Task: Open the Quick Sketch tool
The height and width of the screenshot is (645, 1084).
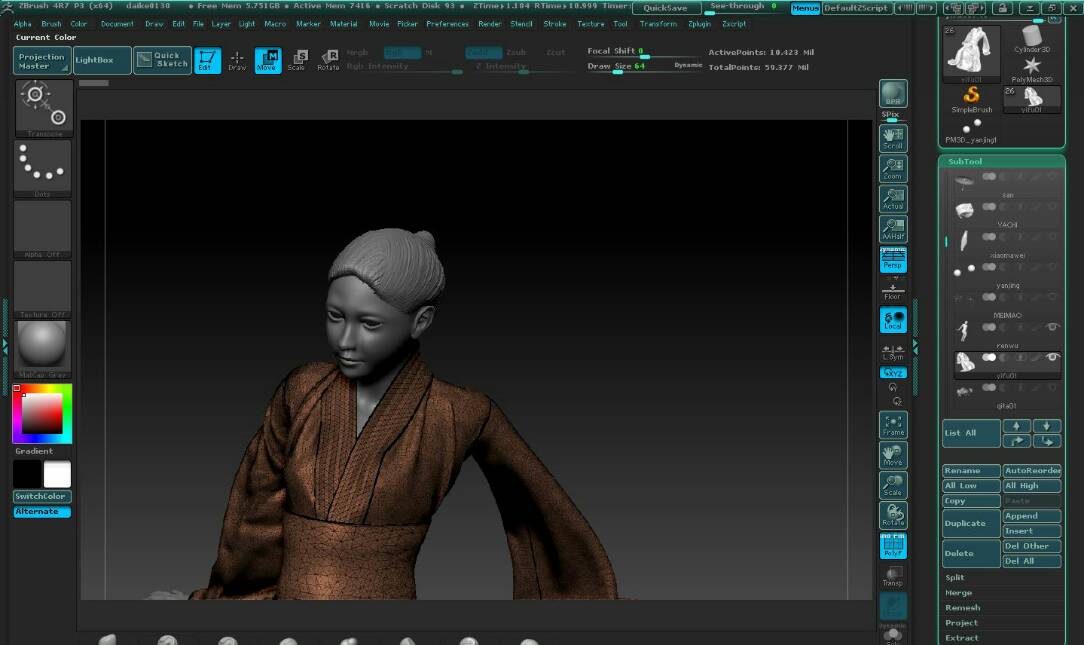Action: point(162,60)
